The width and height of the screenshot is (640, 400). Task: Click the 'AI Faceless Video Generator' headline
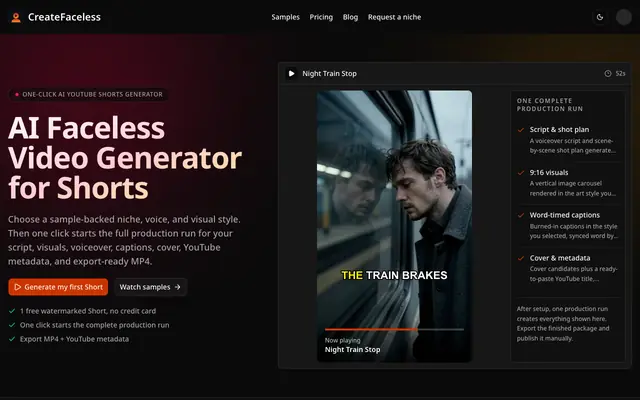tap(125, 158)
